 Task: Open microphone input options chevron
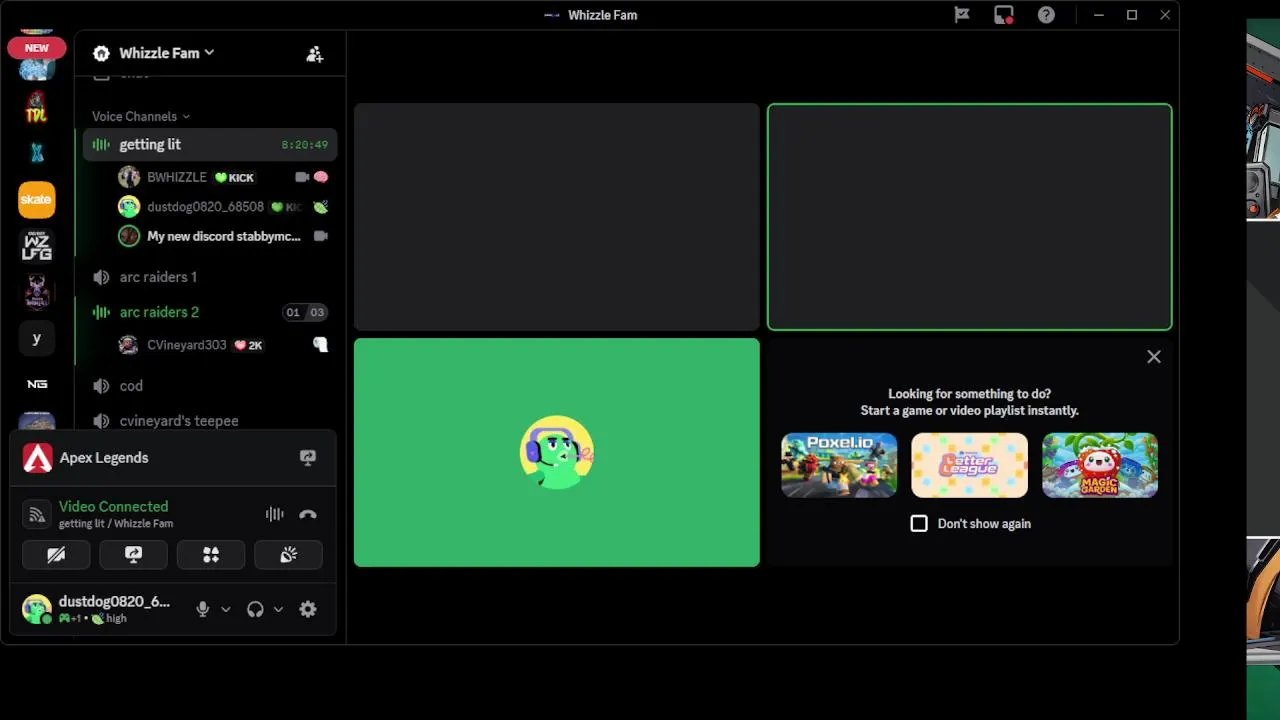tap(226, 609)
